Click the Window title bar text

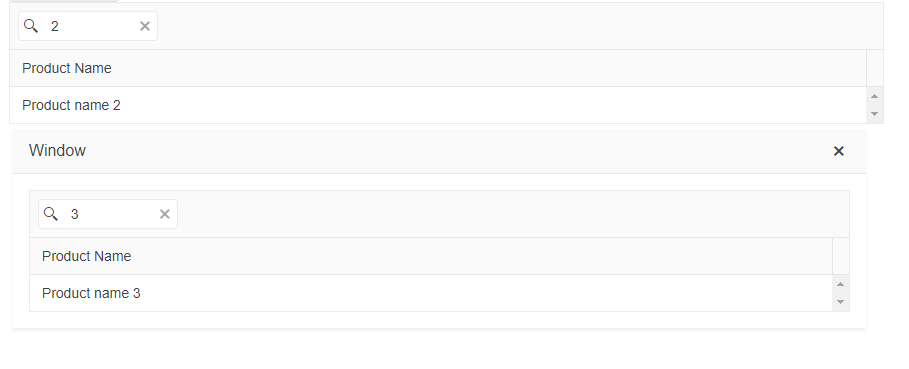click(57, 151)
